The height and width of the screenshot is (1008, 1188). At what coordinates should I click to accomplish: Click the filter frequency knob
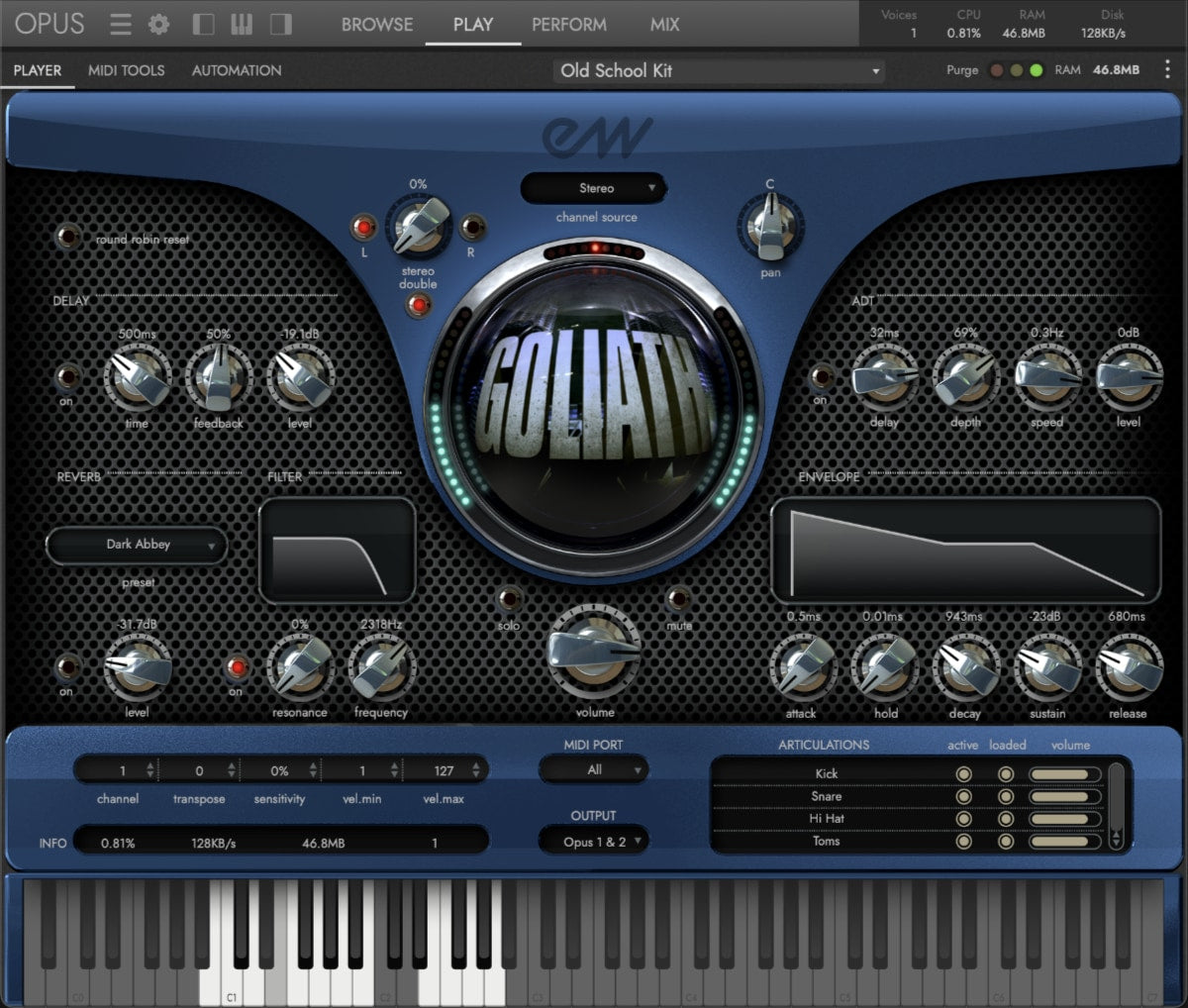coord(381,666)
